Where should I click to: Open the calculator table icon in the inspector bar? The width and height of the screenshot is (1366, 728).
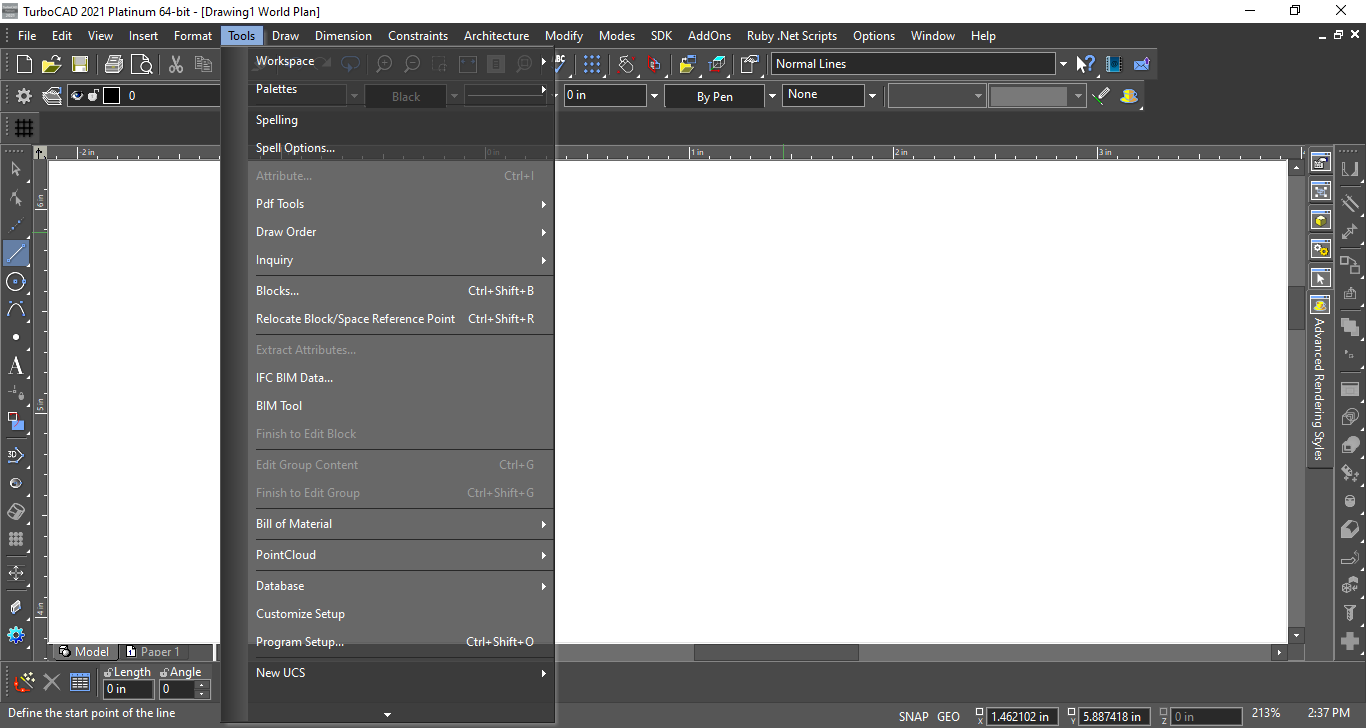click(81, 683)
